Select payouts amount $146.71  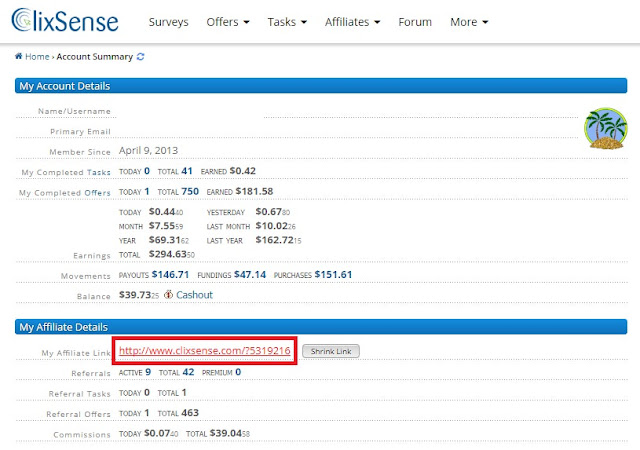coord(170,275)
